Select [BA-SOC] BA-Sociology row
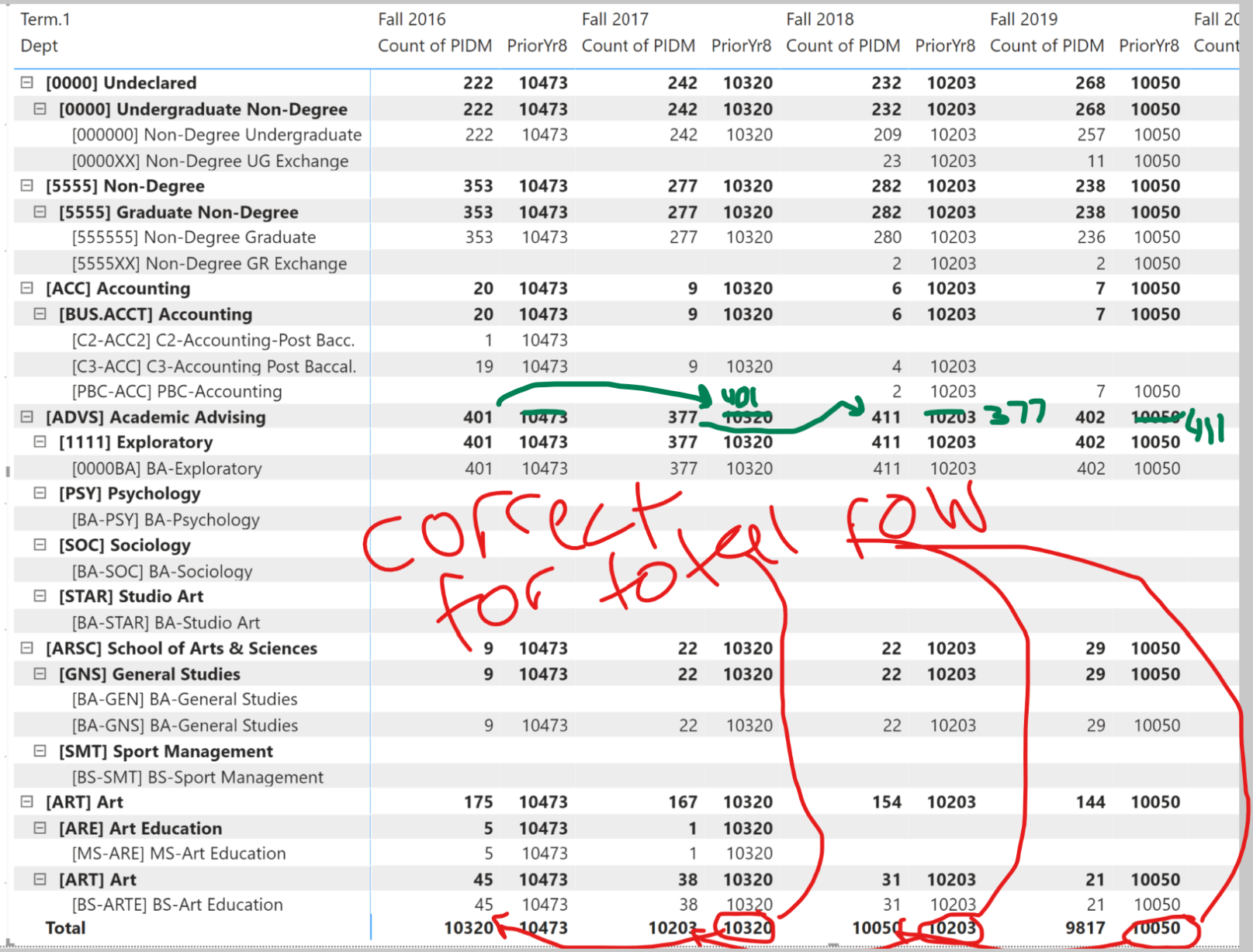The height and width of the screenshot is (952, 1253). (162, 572)
